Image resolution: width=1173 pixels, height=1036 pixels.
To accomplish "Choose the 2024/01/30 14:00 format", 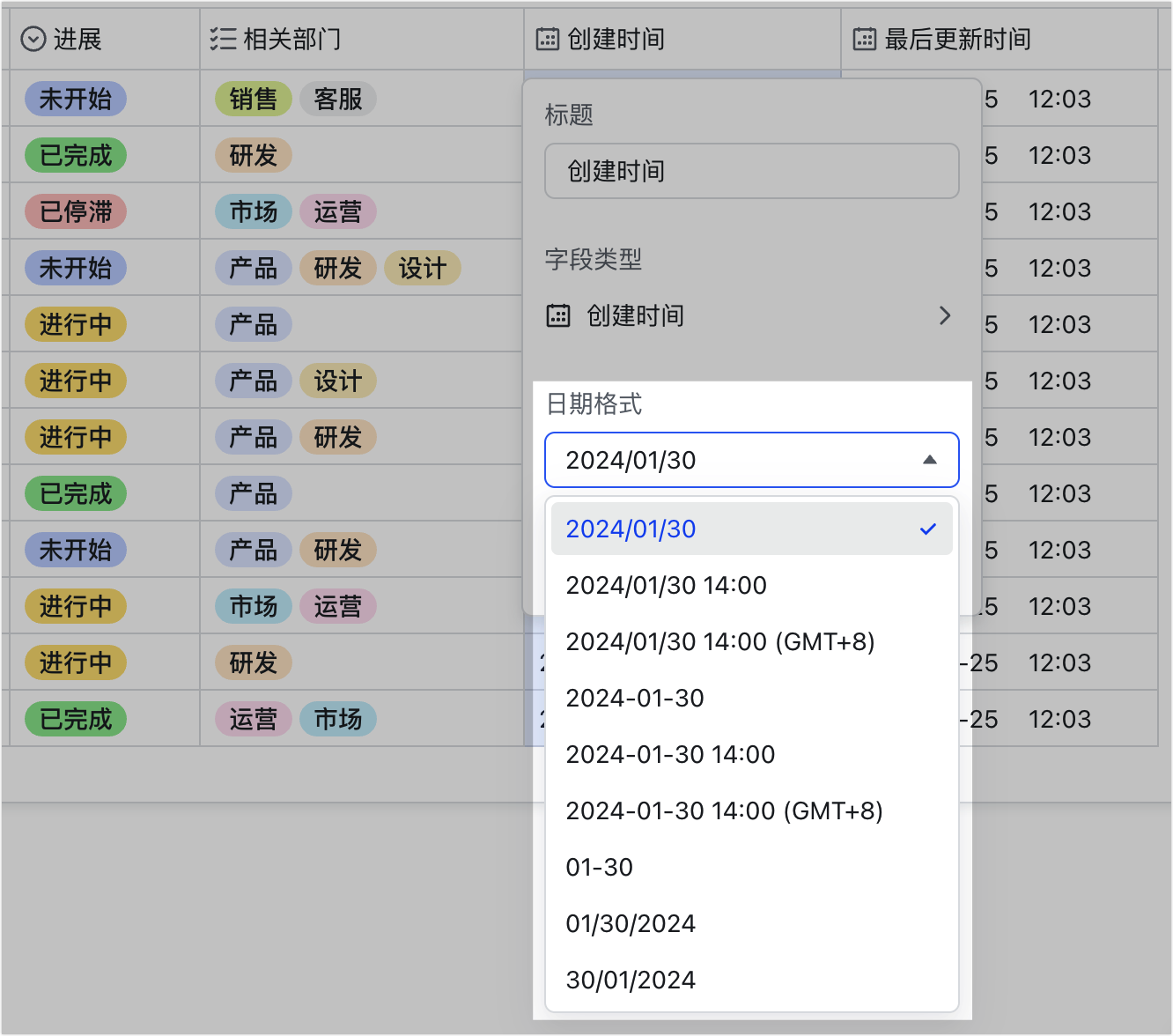I will click(752, 585).
